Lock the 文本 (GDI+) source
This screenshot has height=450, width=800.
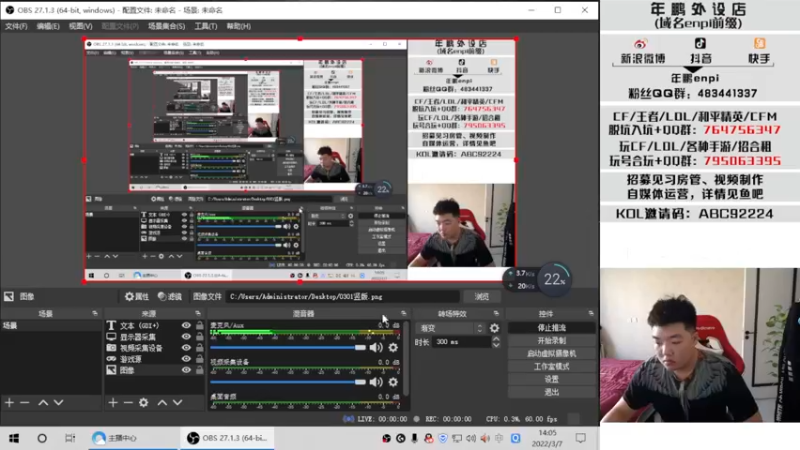coord(199,326)
